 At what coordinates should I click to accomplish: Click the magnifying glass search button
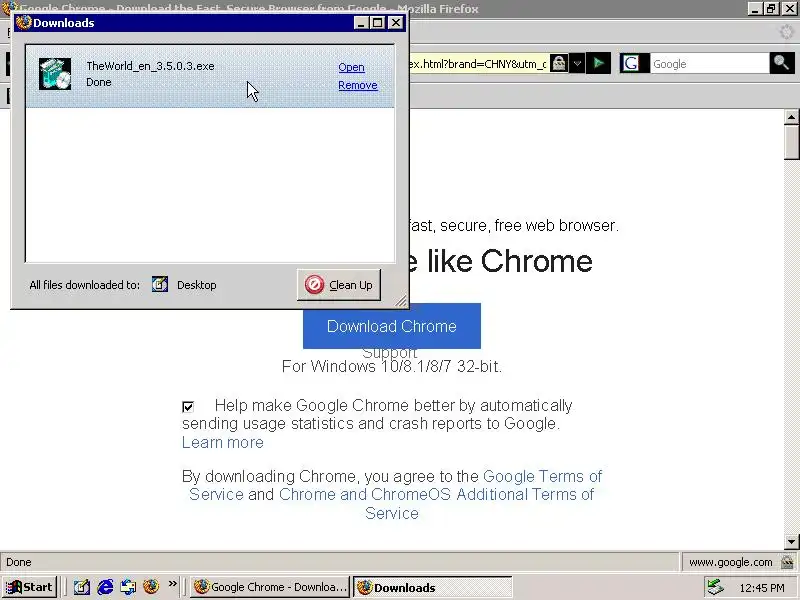click(x=782, y=64)
